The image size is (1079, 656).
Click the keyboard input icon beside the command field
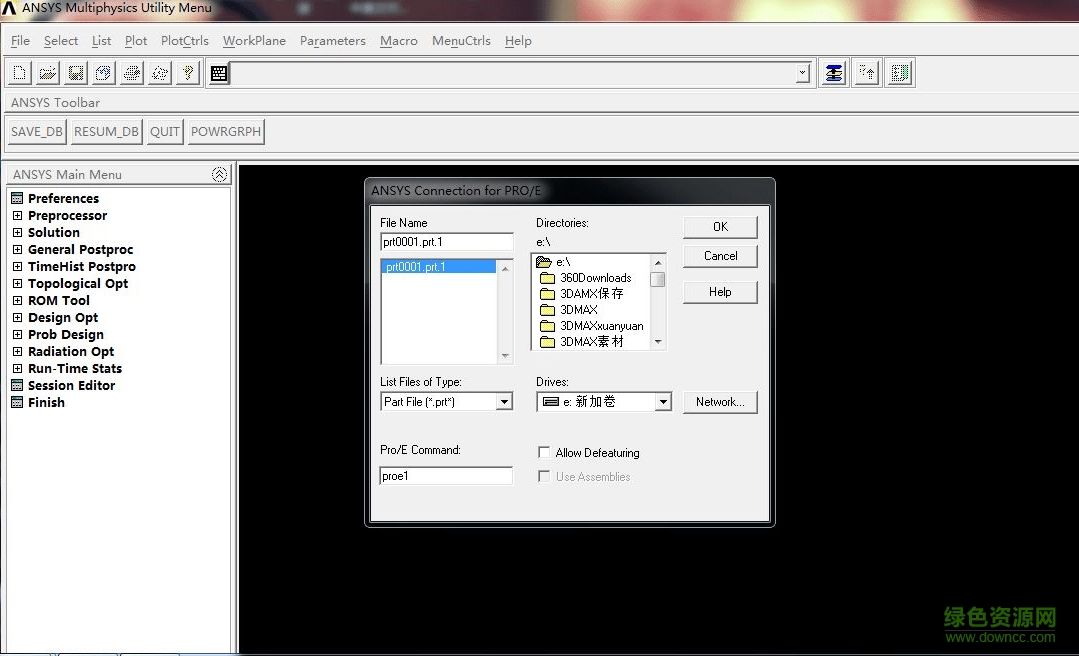point(218,72)
